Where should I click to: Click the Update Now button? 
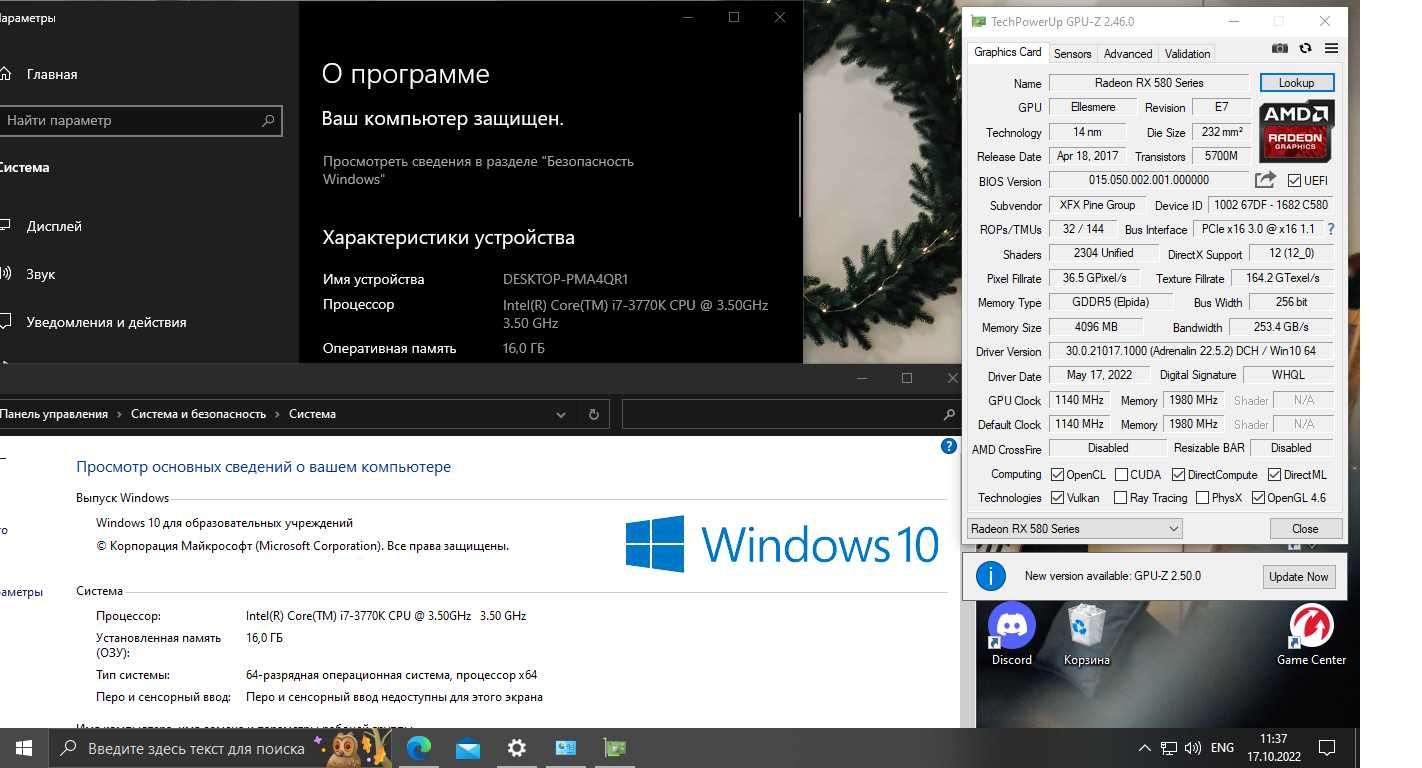click(x=1298, y=577)
